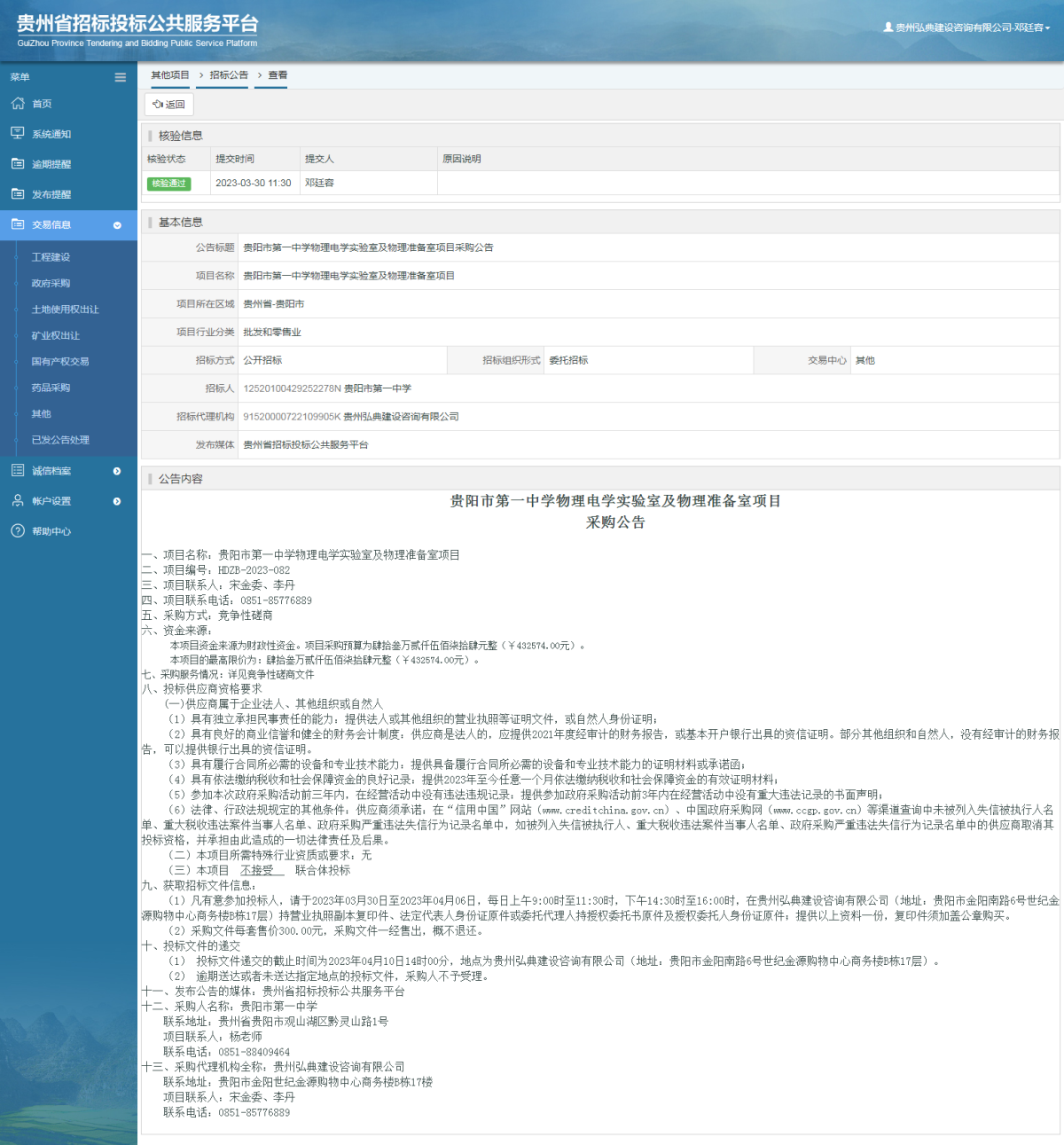Click the project number HDZB-2023-082 line
This screenshot has height=1145, width=1064.
coord(215,570)
